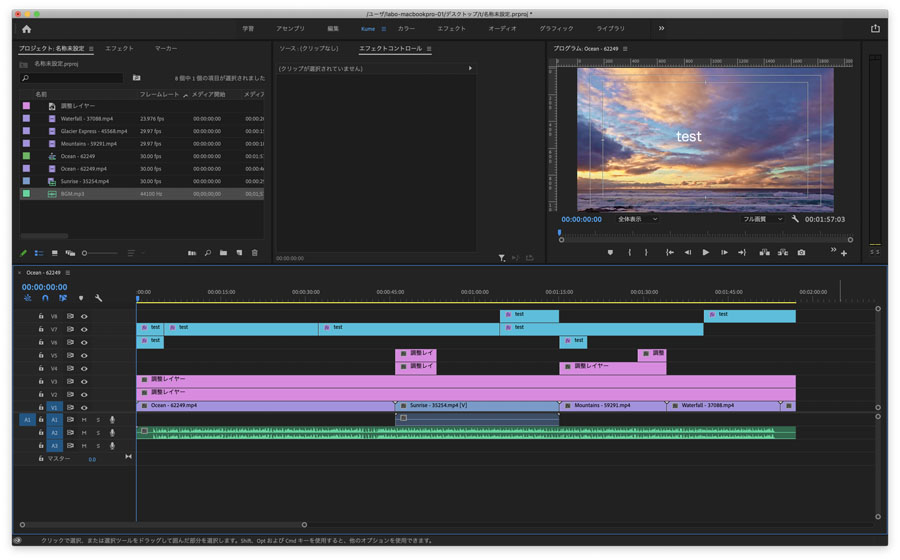Toggle visibility eye of V5 track

click(84, 356)
